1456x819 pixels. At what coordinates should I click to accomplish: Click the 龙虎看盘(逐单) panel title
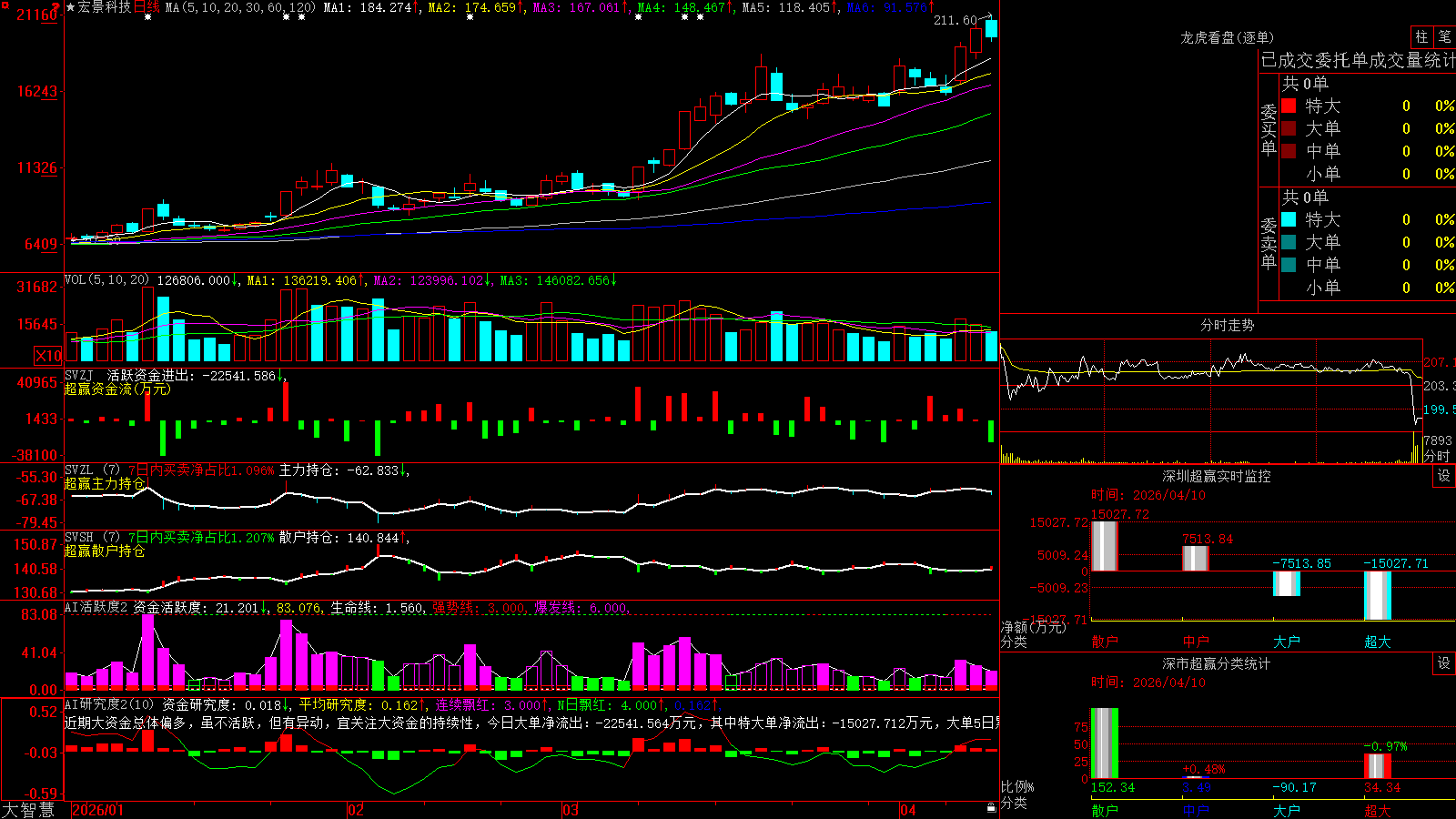pyautogui.click(x=1228, y=37)
